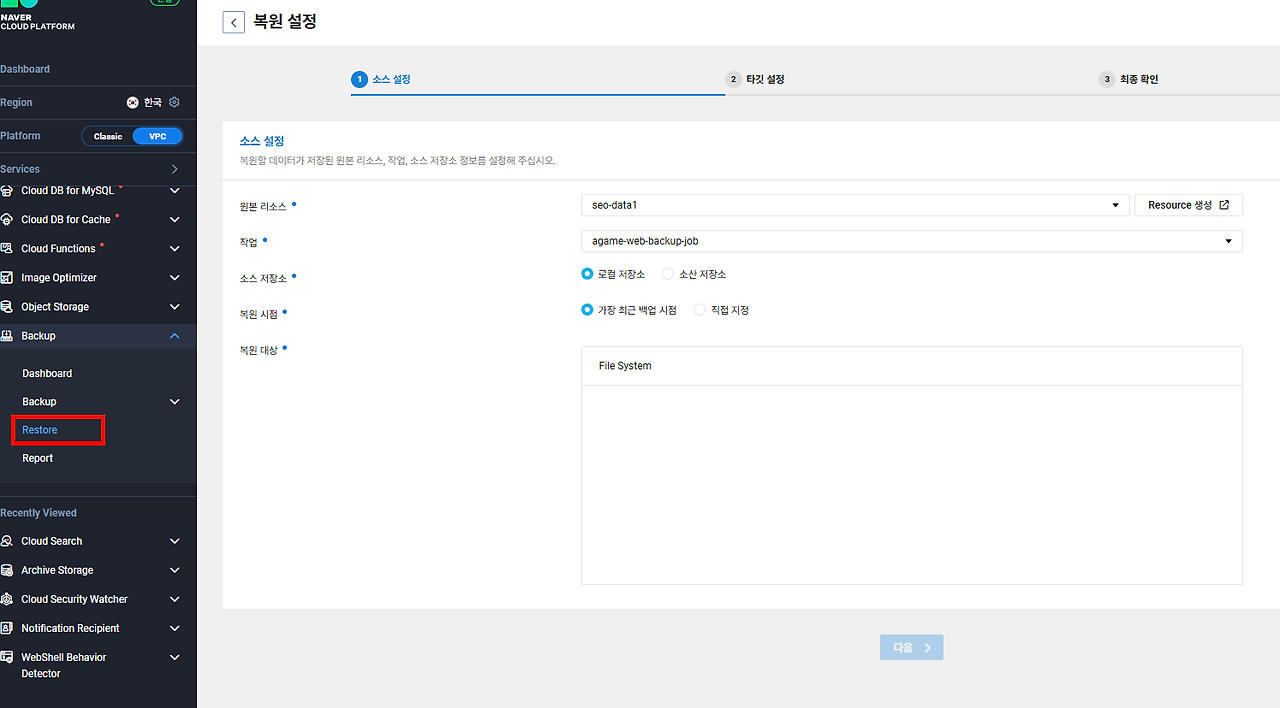The height and width of the screenshot is (708, 1280).
Task: Switch platform to Classic
Action: coord(108,136)
